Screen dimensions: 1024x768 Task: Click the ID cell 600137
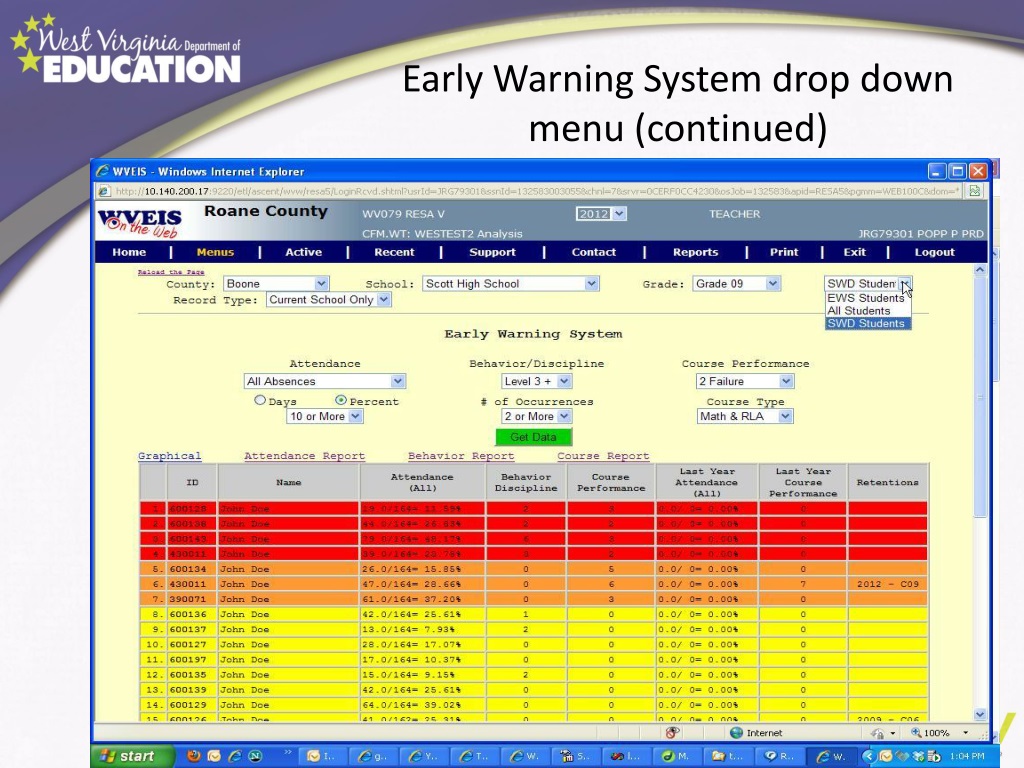(192, 629)
